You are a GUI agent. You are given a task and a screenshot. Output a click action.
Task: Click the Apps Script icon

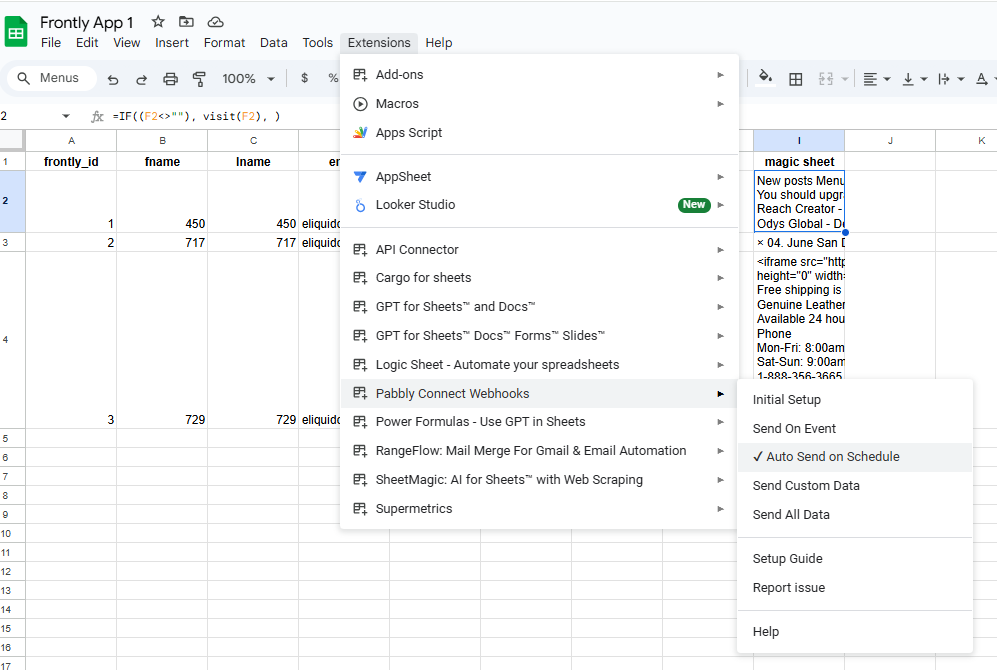[x=360, y=133]
